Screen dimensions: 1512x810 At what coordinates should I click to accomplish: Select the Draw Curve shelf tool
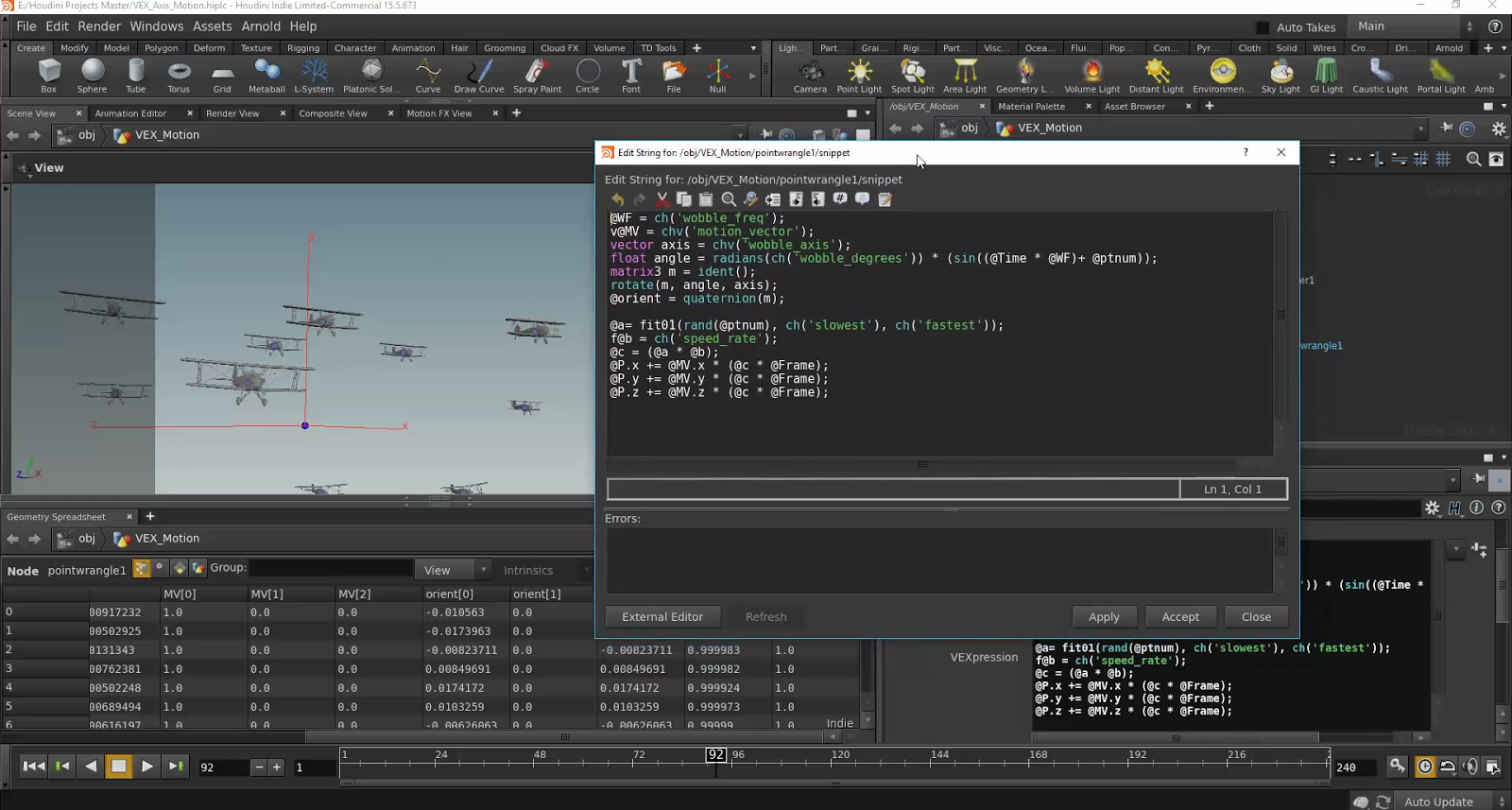pos(479,76)
